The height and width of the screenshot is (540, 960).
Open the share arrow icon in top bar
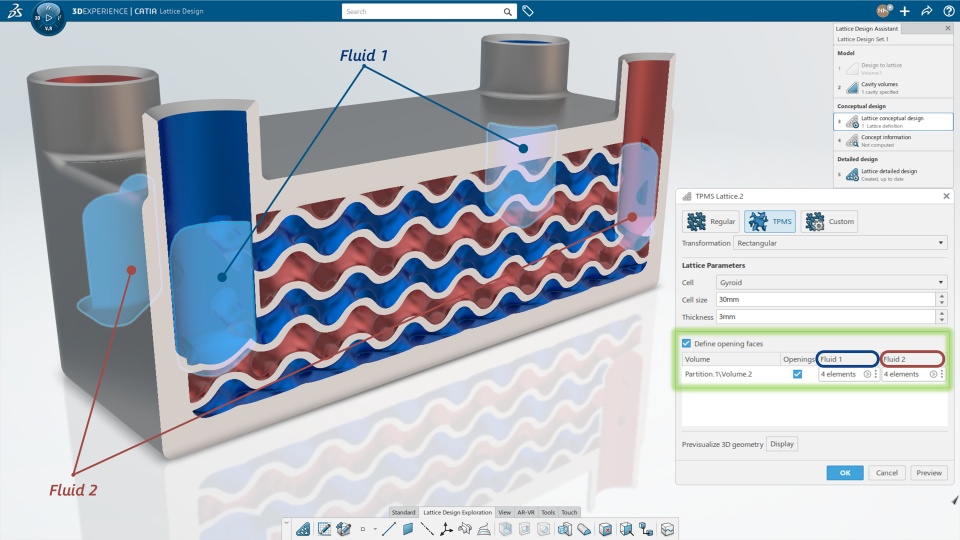click(926, 11)
